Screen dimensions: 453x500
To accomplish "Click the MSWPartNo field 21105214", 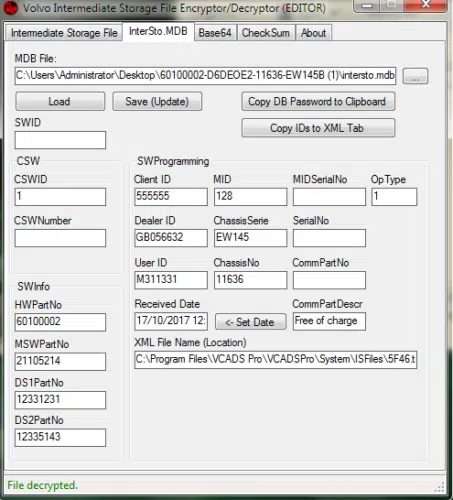I will (60, 361).
